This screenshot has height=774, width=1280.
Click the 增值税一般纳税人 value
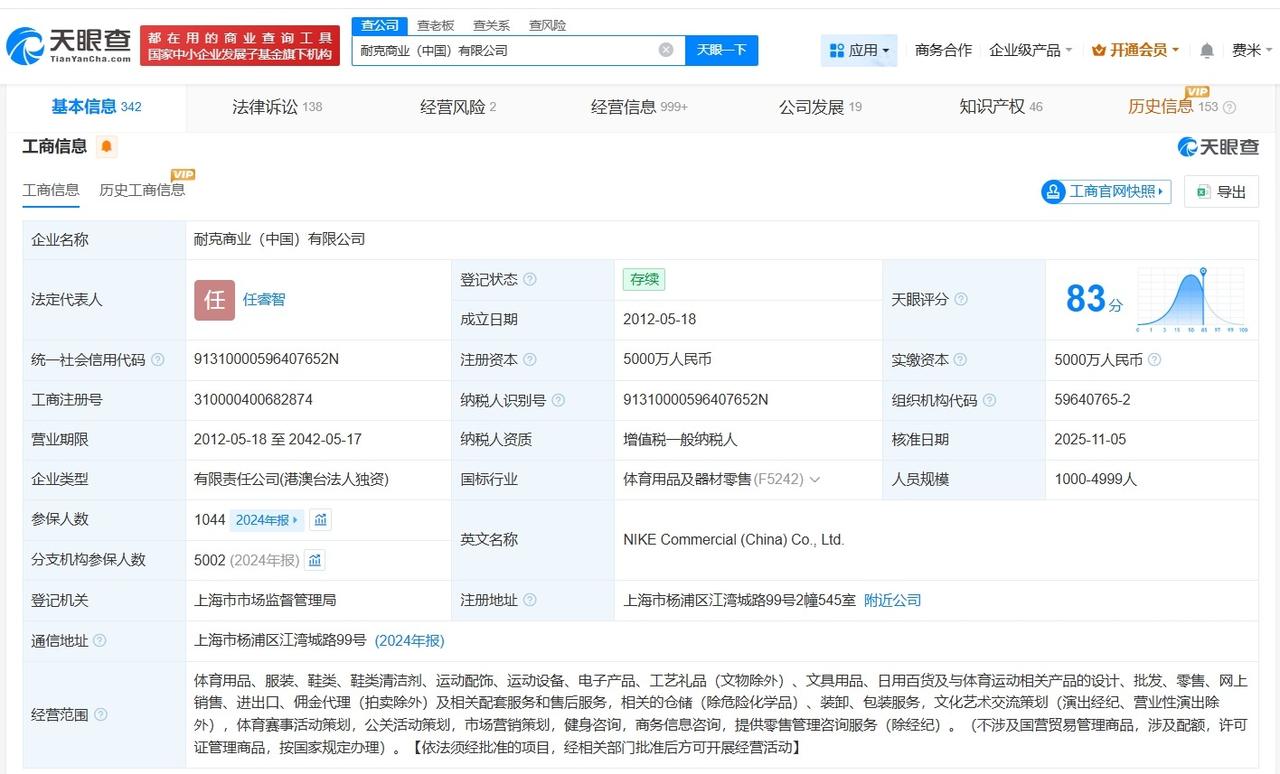tap(678, 440)
